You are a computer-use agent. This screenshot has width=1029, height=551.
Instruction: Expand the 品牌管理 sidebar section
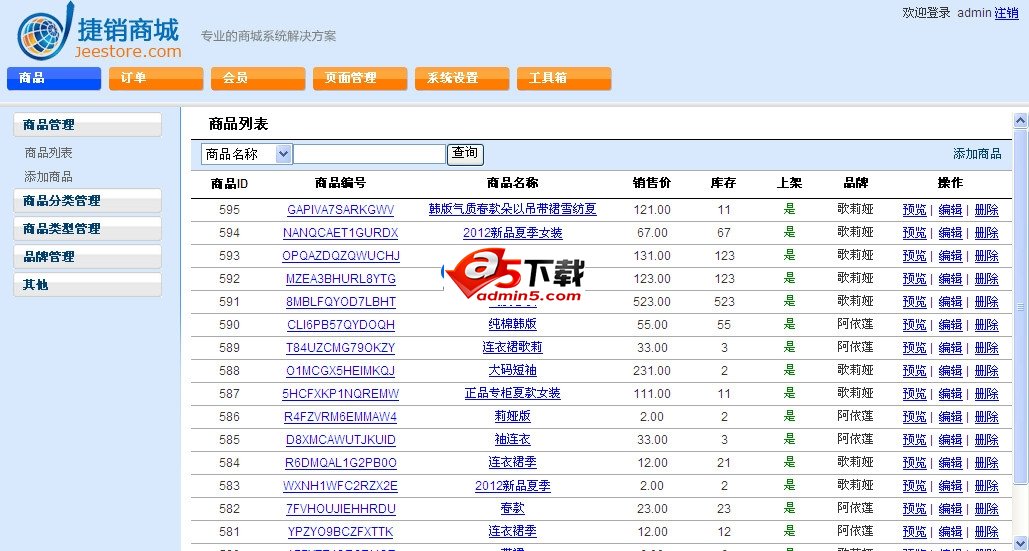(x=87, y=256)
